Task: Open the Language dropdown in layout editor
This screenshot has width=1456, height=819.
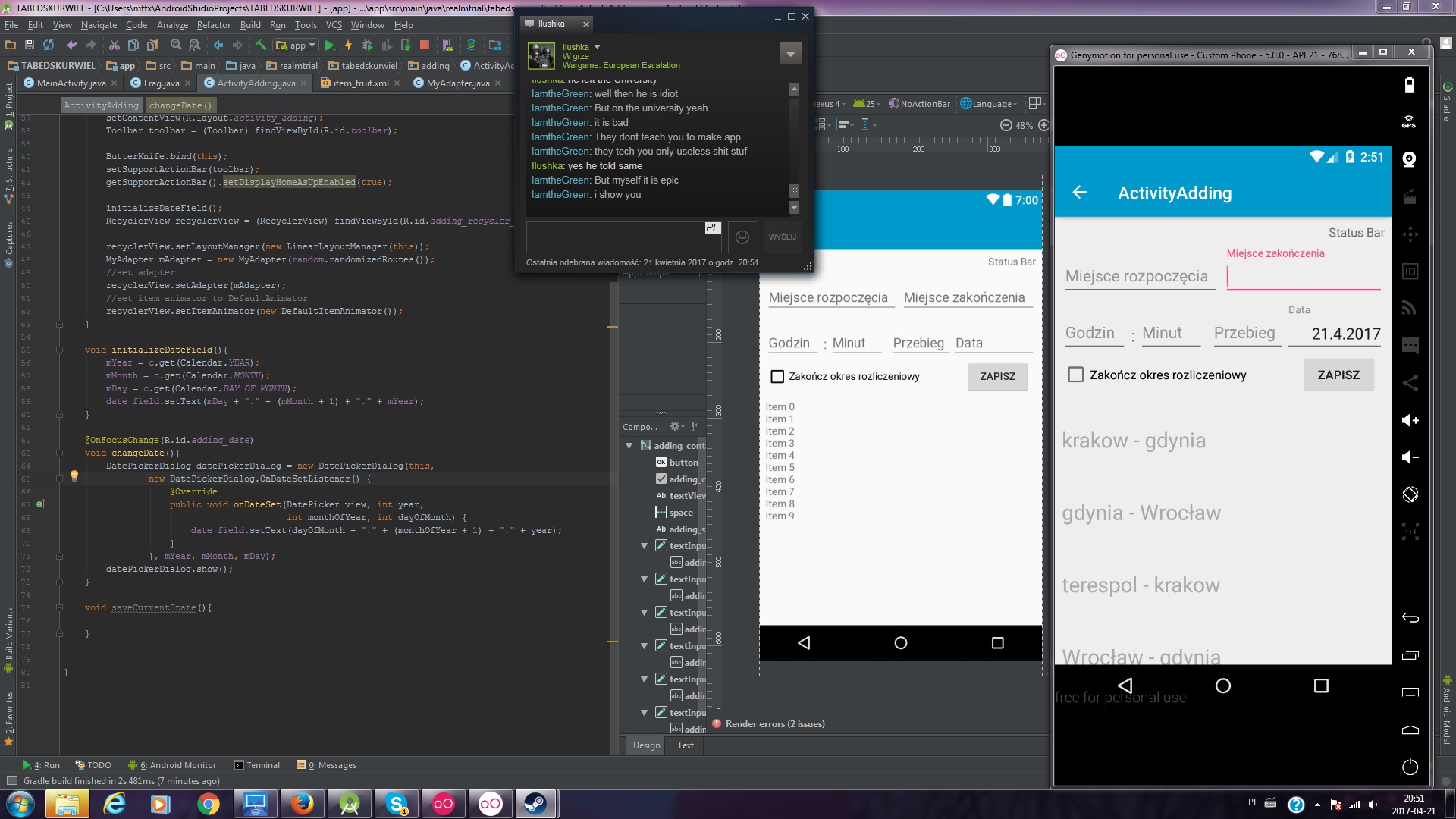Action: 989,104
